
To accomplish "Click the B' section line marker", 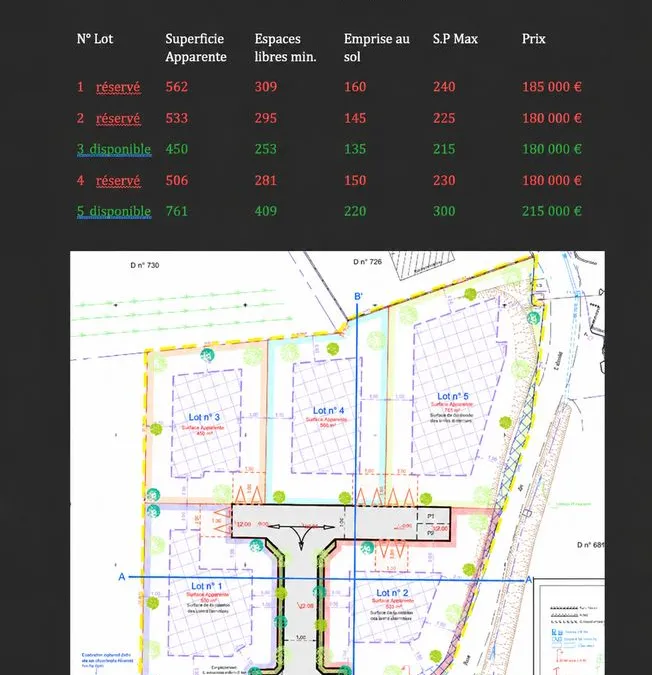I will 358,297.
